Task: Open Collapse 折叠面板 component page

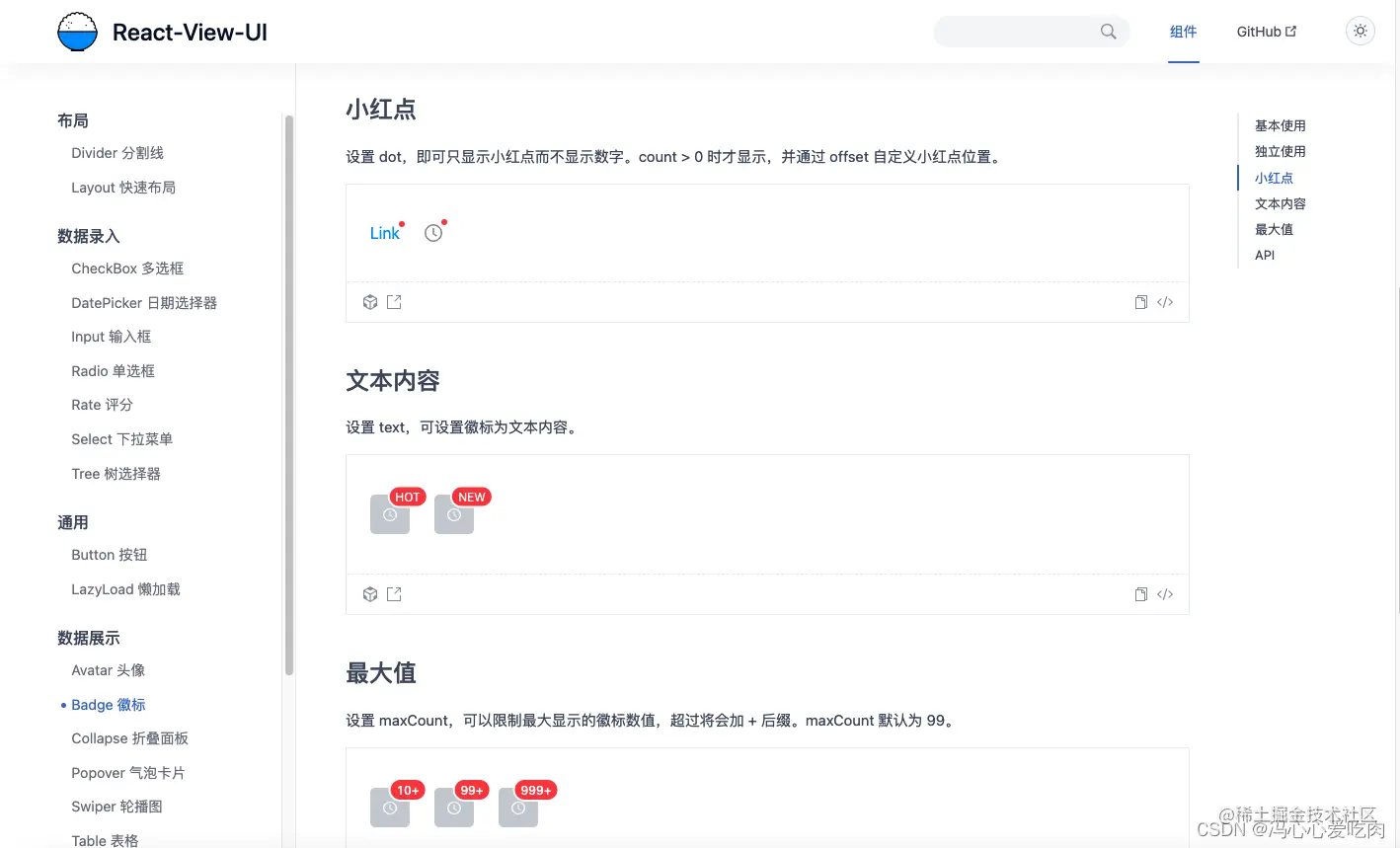Action: coord(129,737)
